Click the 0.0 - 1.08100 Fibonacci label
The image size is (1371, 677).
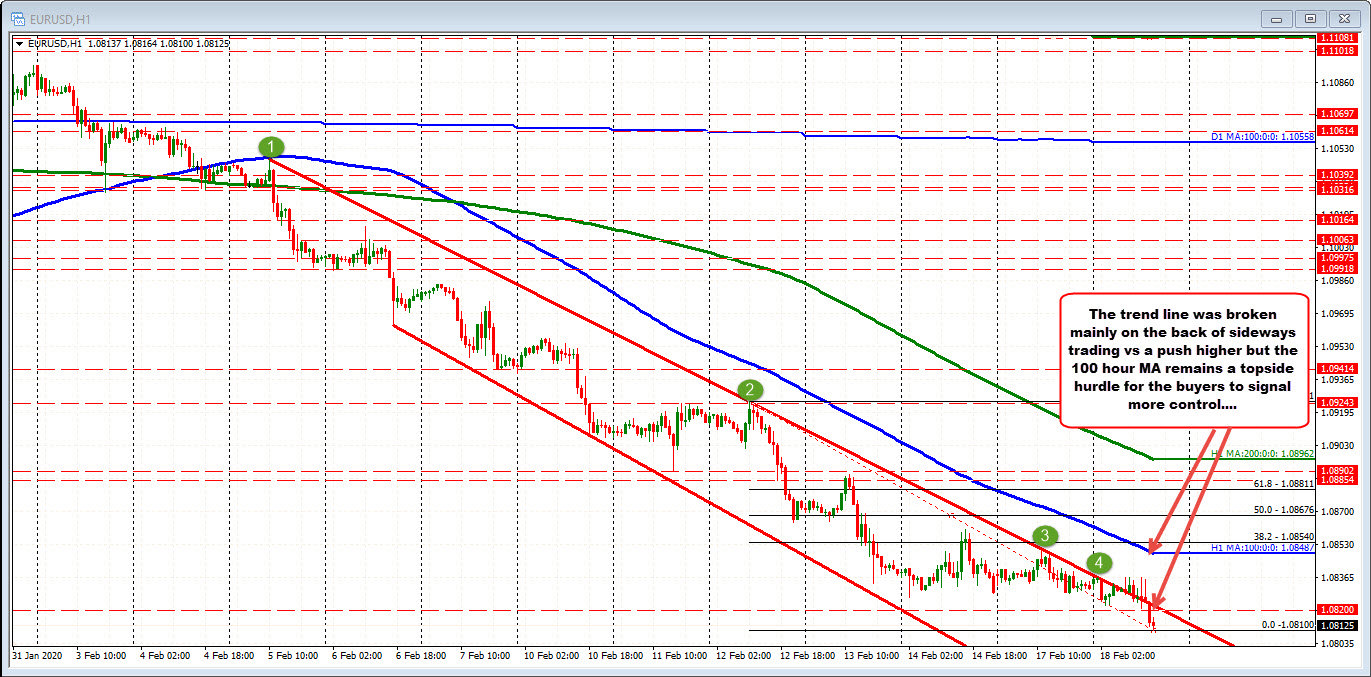(x=1286, y=623)
